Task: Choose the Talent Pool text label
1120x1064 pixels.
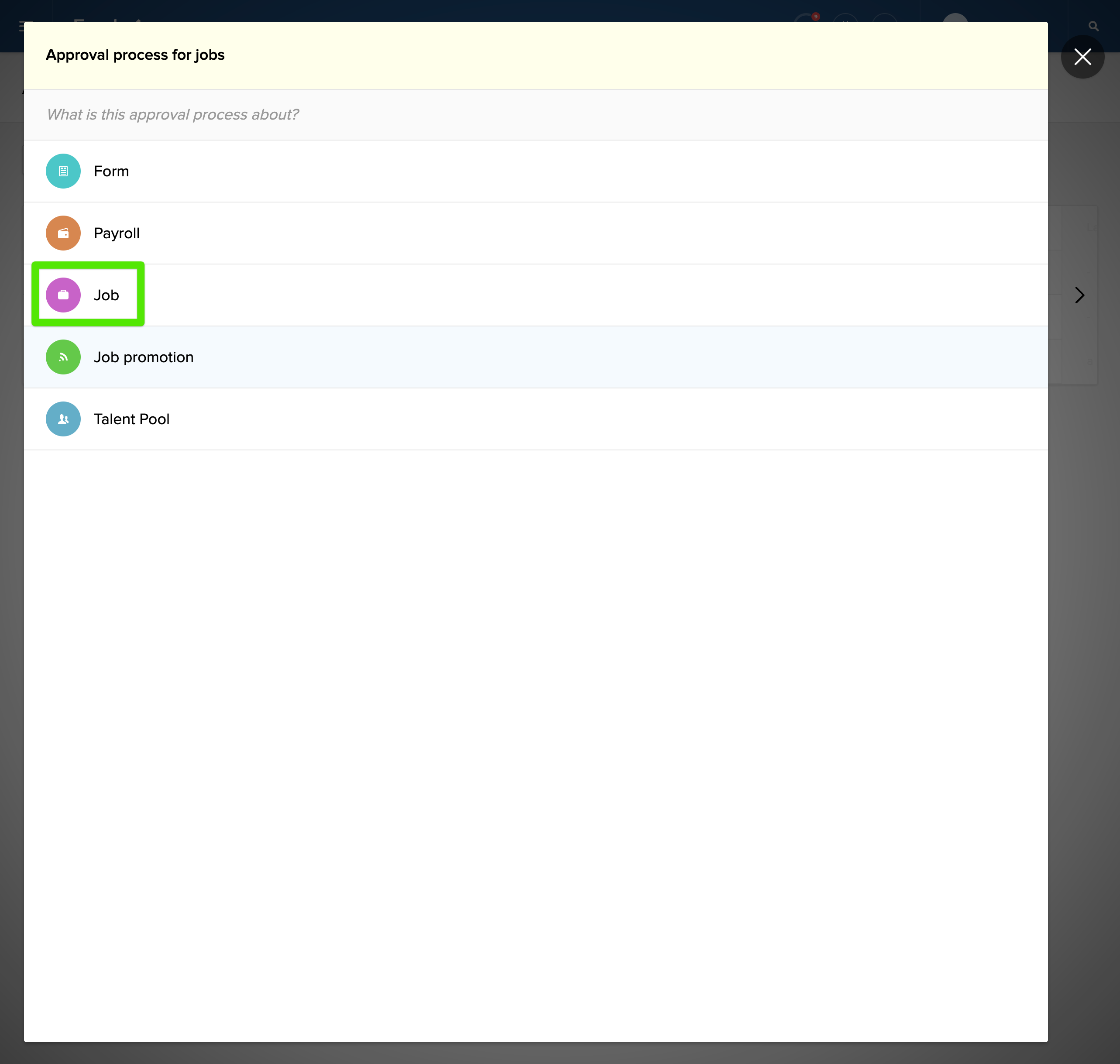Action: pyautogui.click(x=131, y=419)
